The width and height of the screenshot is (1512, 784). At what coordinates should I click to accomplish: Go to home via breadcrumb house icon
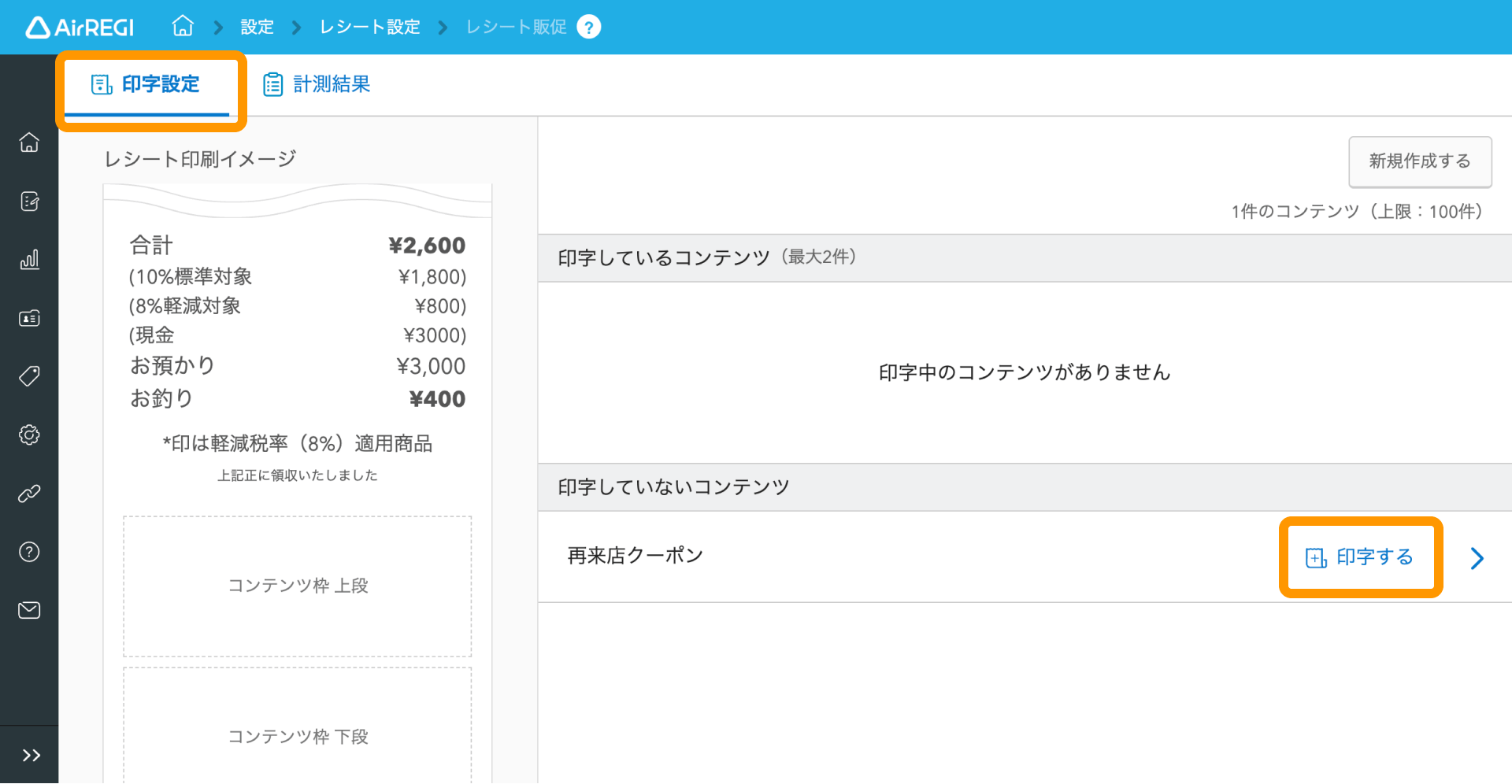pos(183,26)
